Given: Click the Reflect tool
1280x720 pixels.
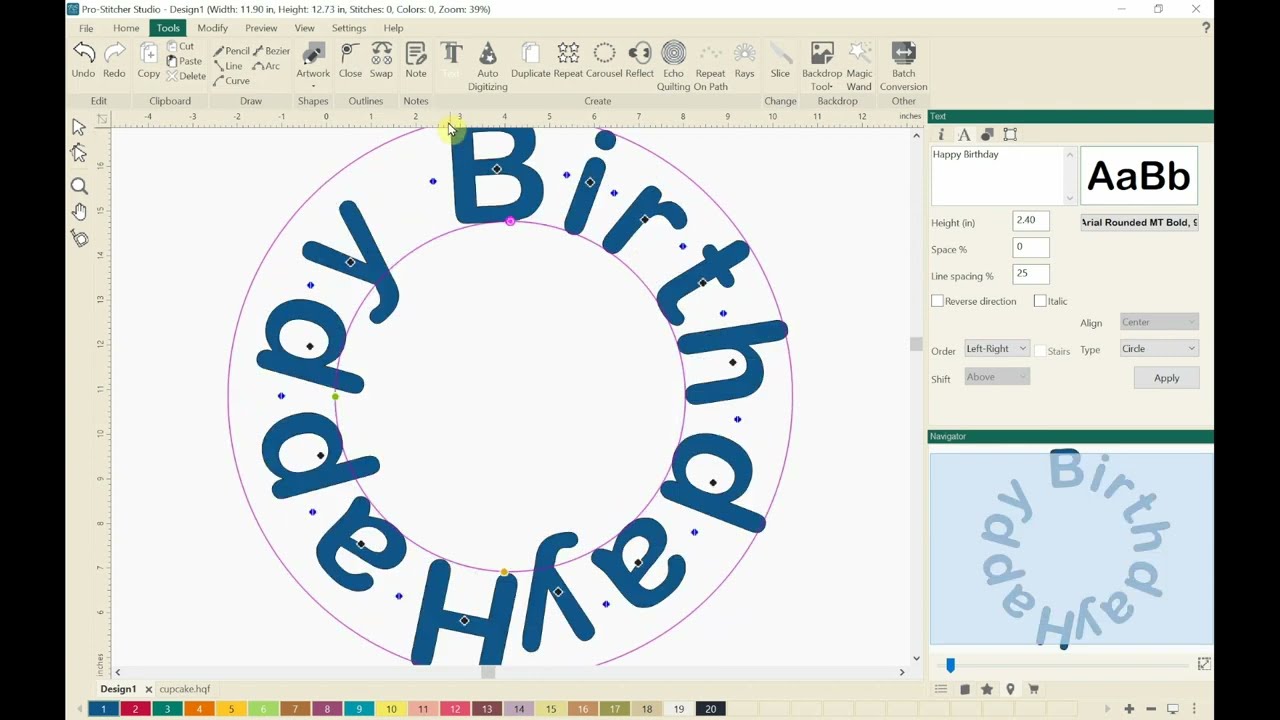Looking at the screenshot, I should (x=640, y=60).
